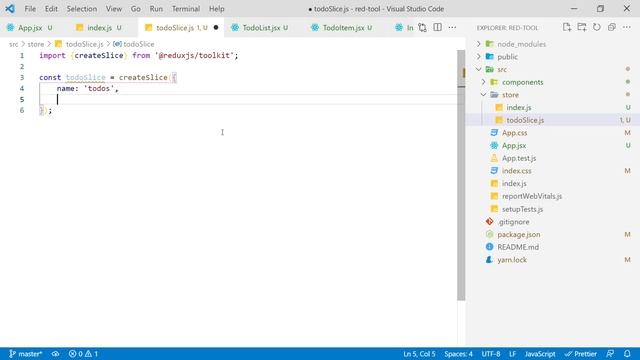640x360 pixels.
Task: Click the unsaved dot on todoSlice.js tab
Action: click(x=216, y=27)
